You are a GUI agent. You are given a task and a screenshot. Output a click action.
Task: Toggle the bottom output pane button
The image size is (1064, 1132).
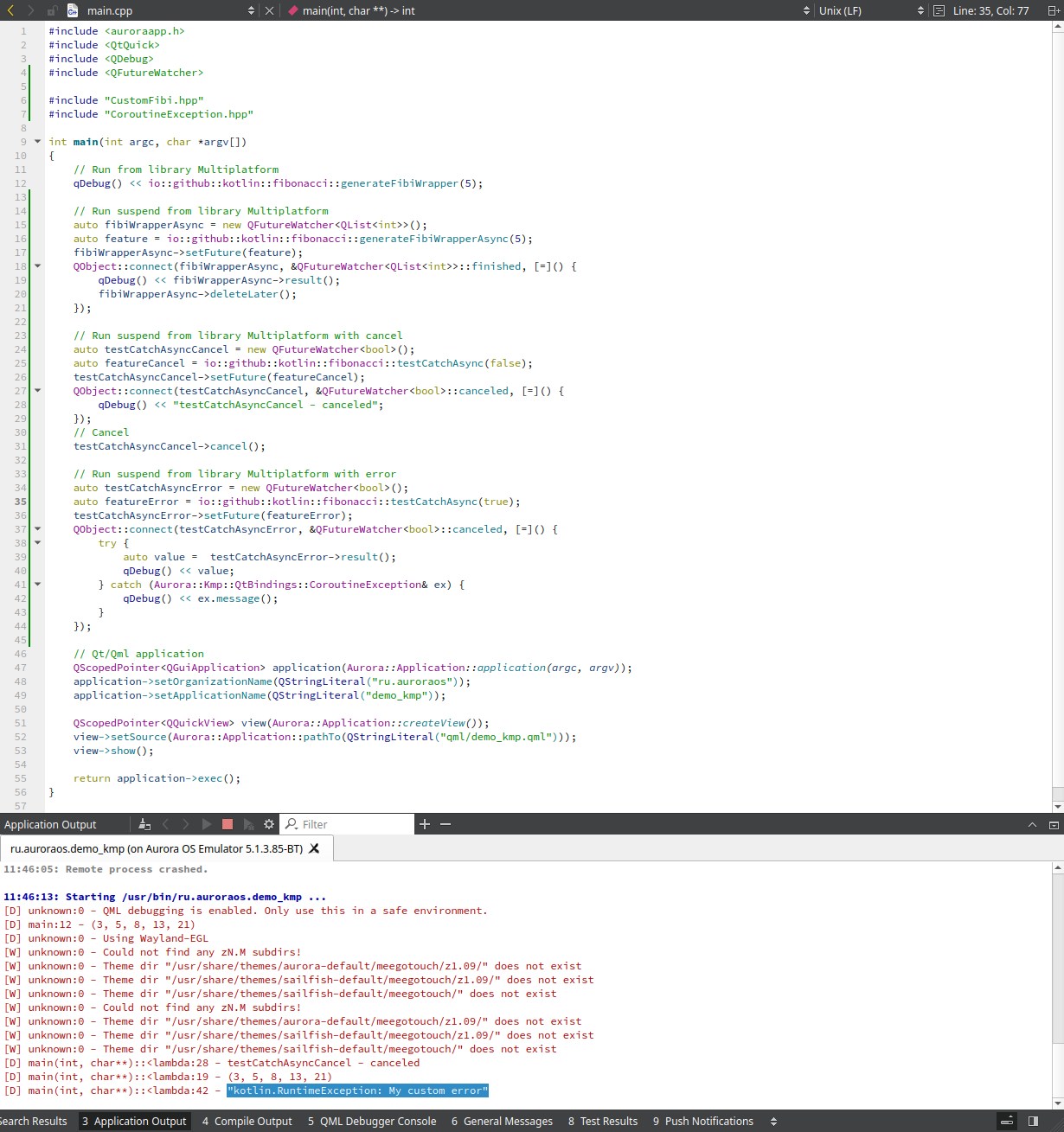pos(1007,1121)
